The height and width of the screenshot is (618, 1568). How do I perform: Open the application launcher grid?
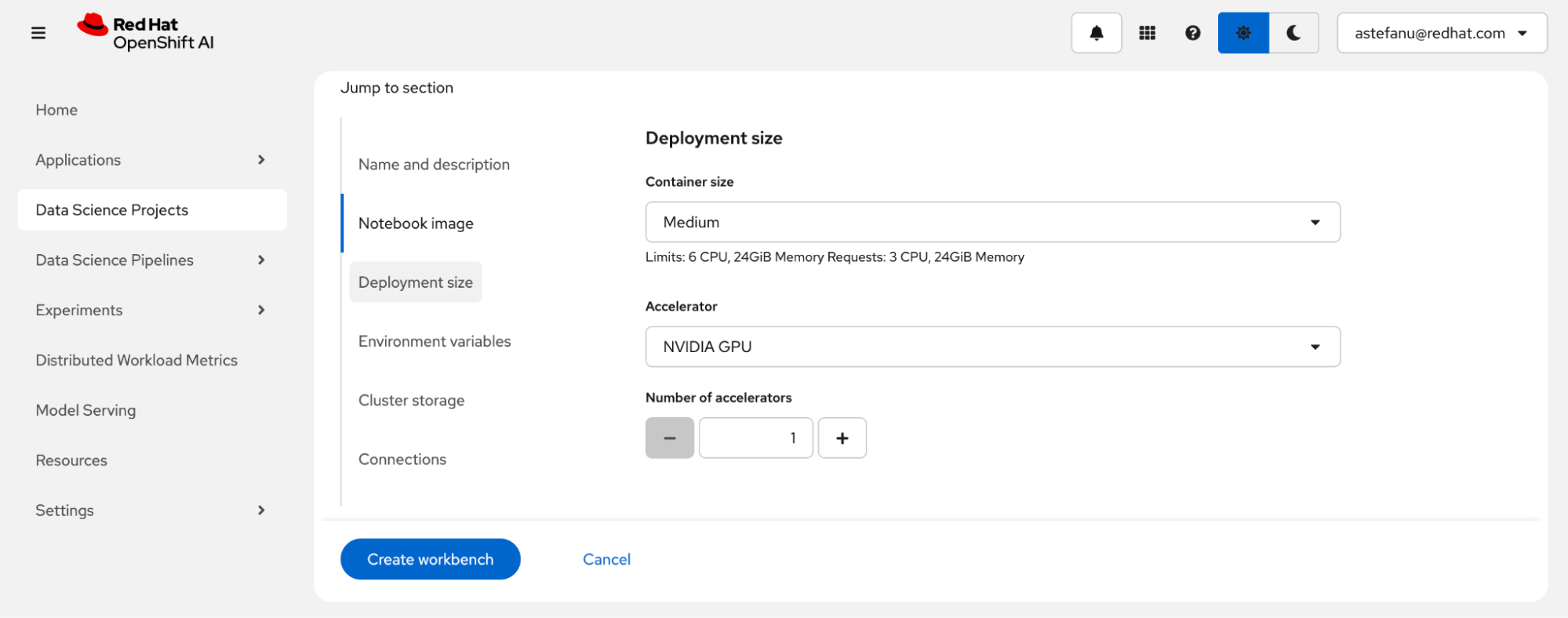1147,33
